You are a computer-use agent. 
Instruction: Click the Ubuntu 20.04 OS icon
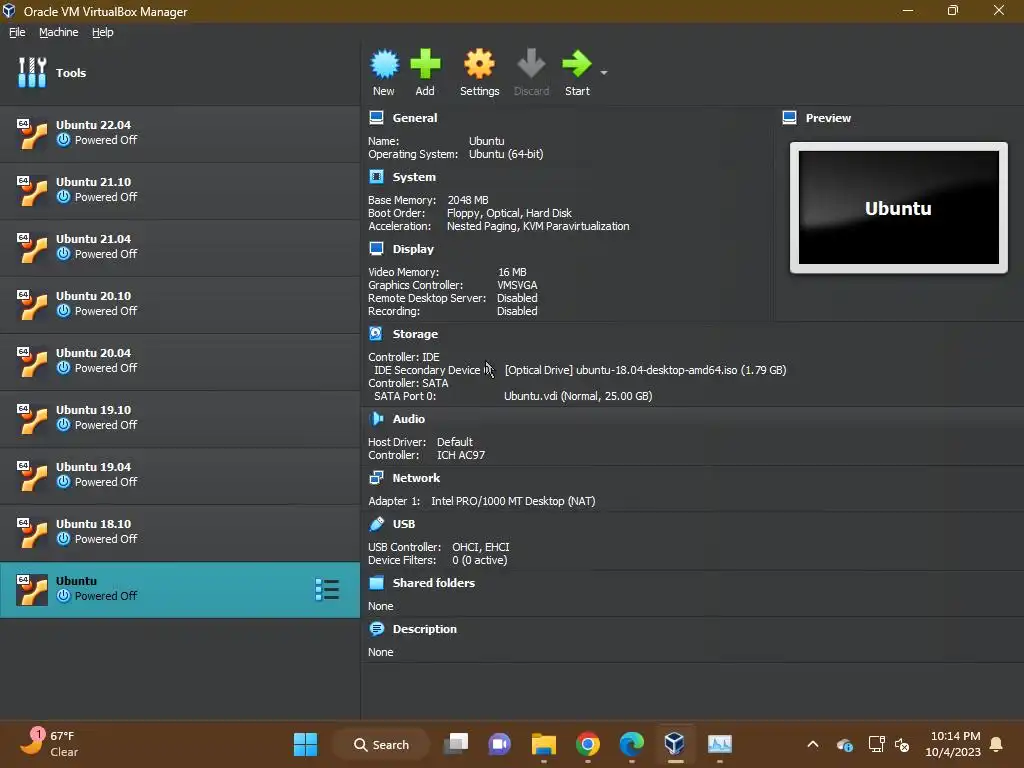32,362
